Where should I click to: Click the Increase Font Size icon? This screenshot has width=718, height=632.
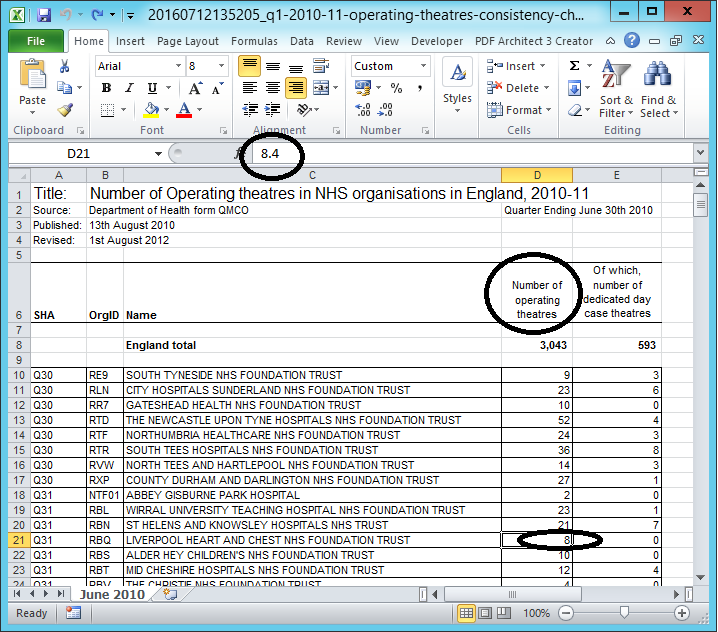[x=195, y=87]
